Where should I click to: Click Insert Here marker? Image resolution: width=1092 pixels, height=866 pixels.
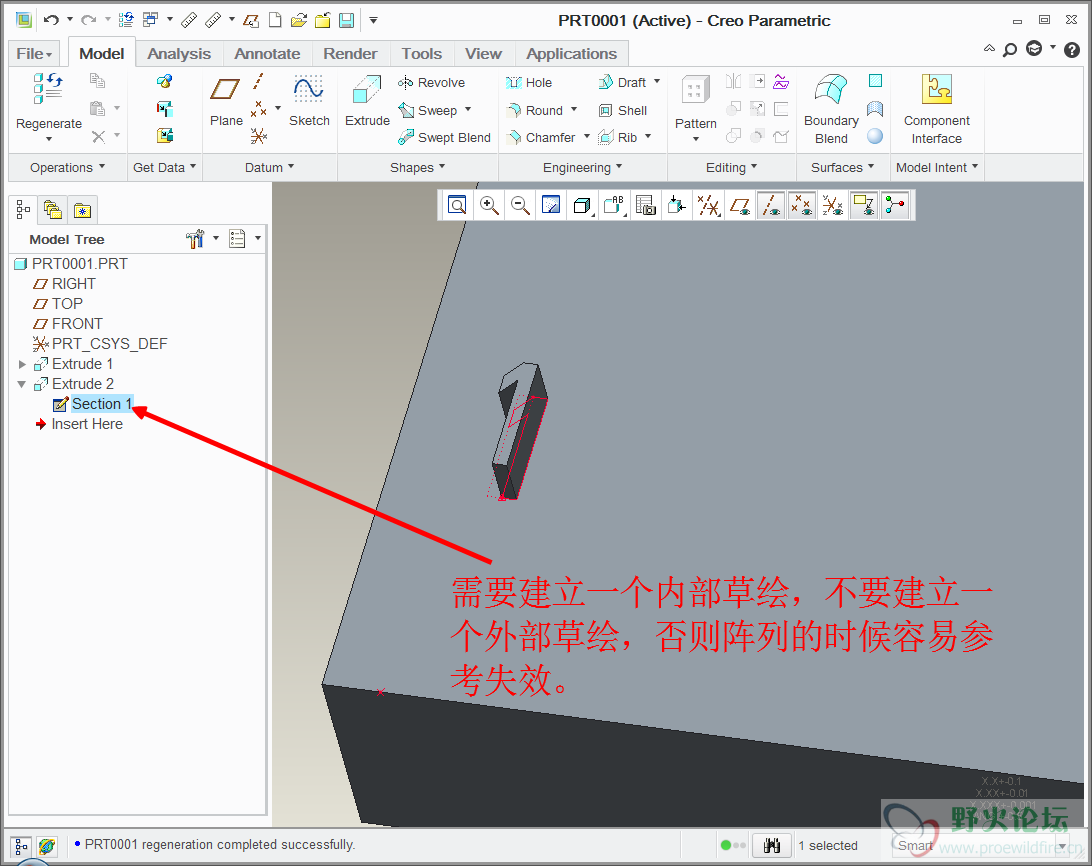click(87, 424)
